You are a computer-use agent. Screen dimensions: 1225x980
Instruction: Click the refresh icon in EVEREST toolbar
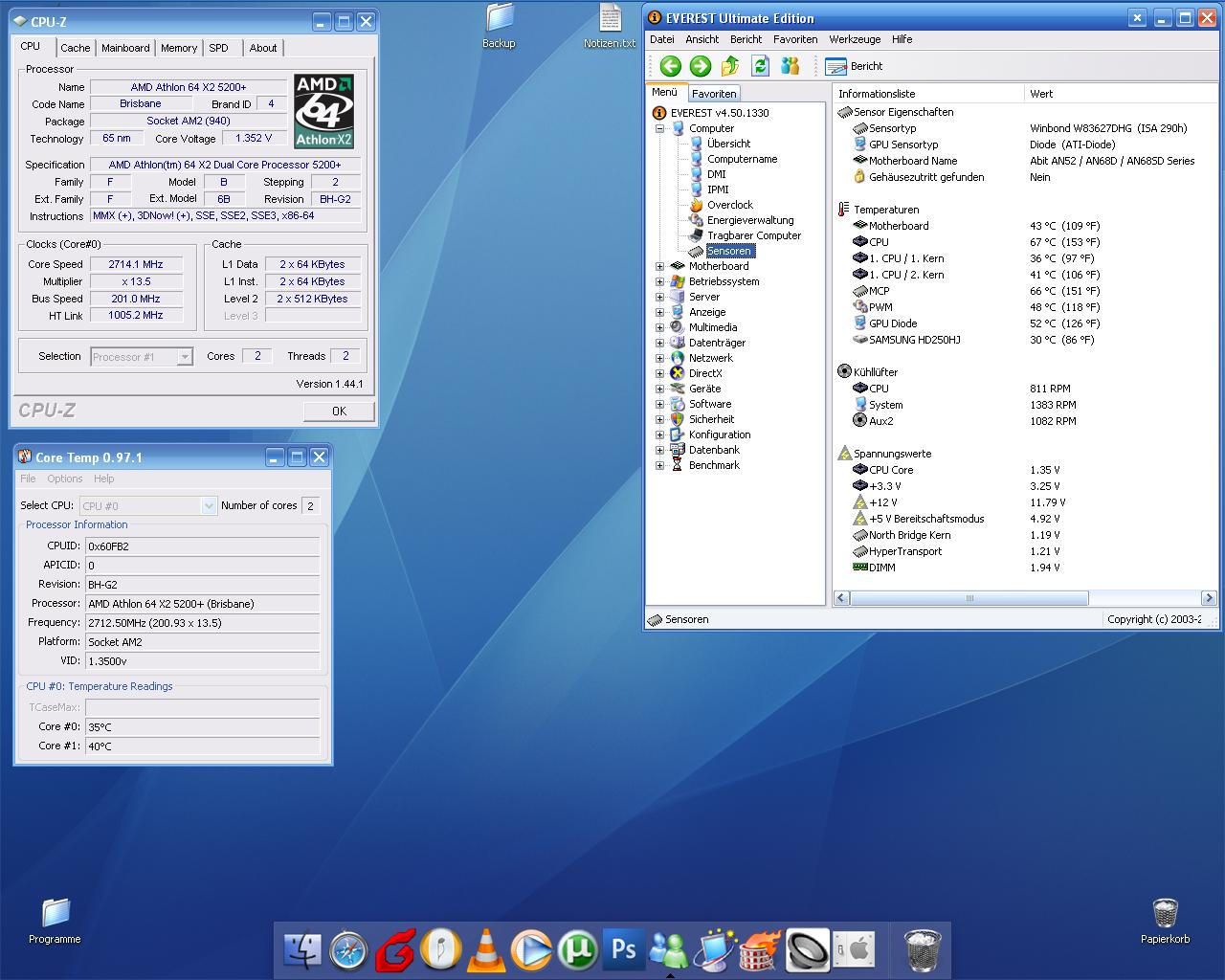[x=760, y=66]
